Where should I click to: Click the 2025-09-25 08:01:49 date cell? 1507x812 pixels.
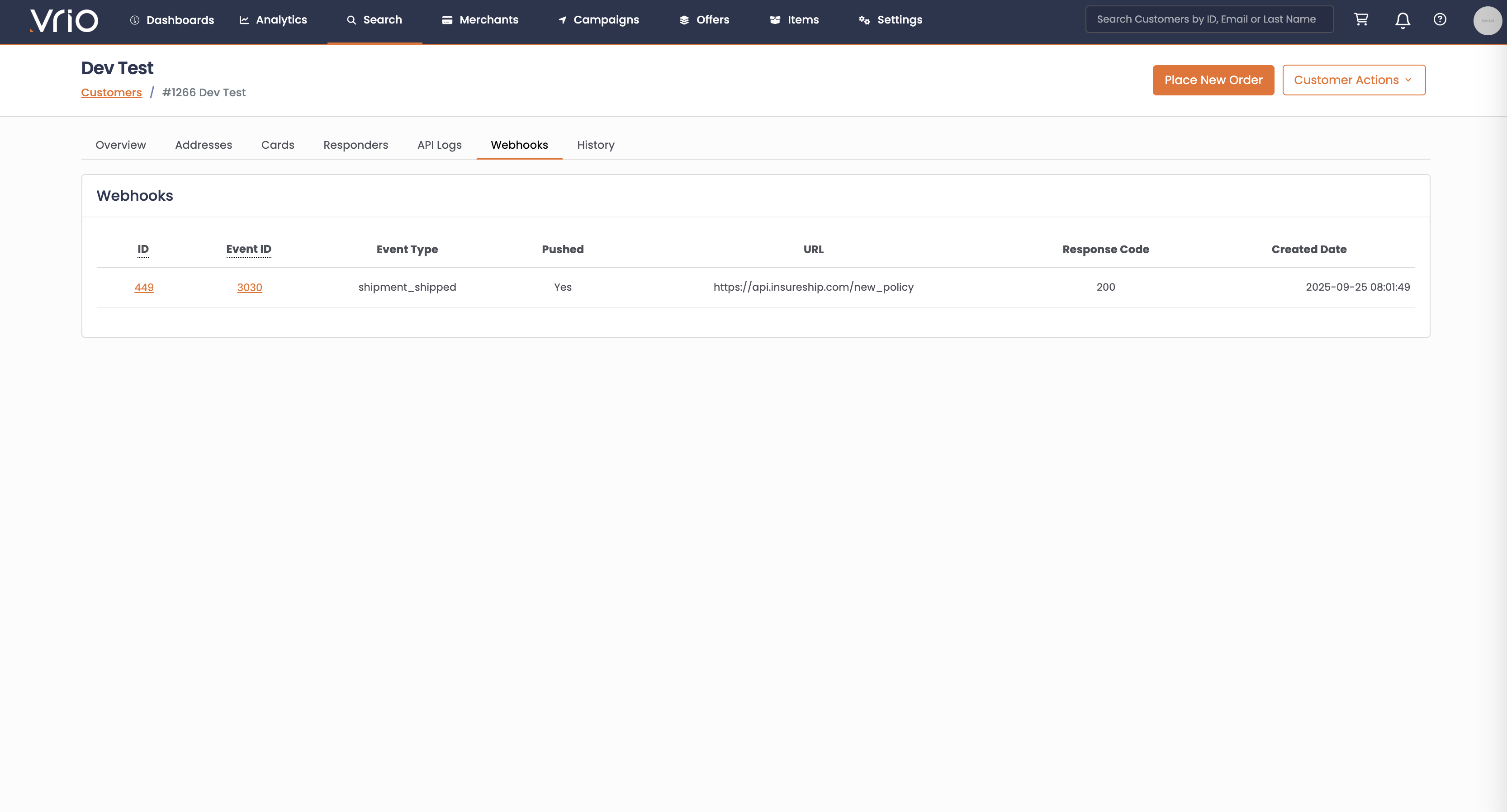[x=1358, y=287]
